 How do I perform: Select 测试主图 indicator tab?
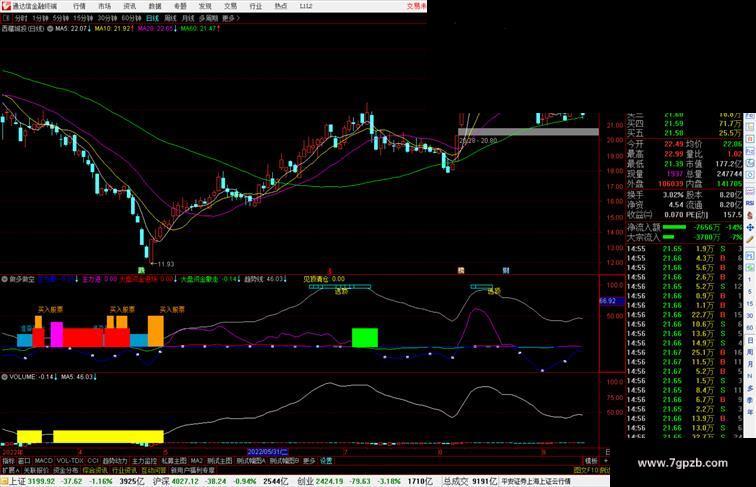[x=219, y=461]
